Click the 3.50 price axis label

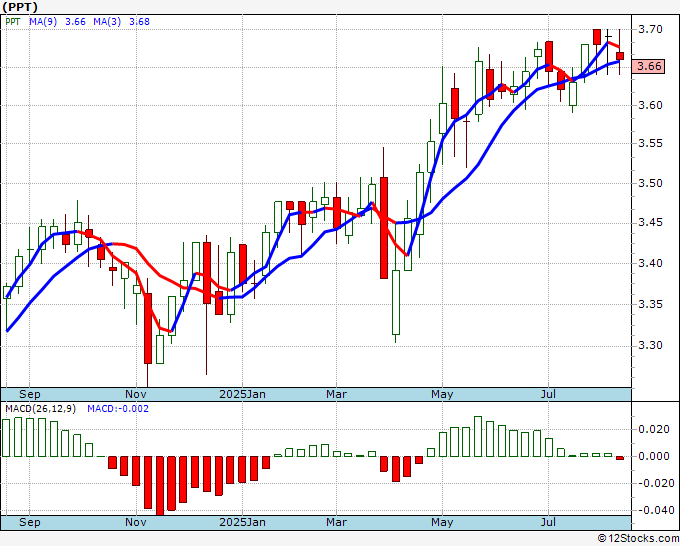tap(650, 183)
